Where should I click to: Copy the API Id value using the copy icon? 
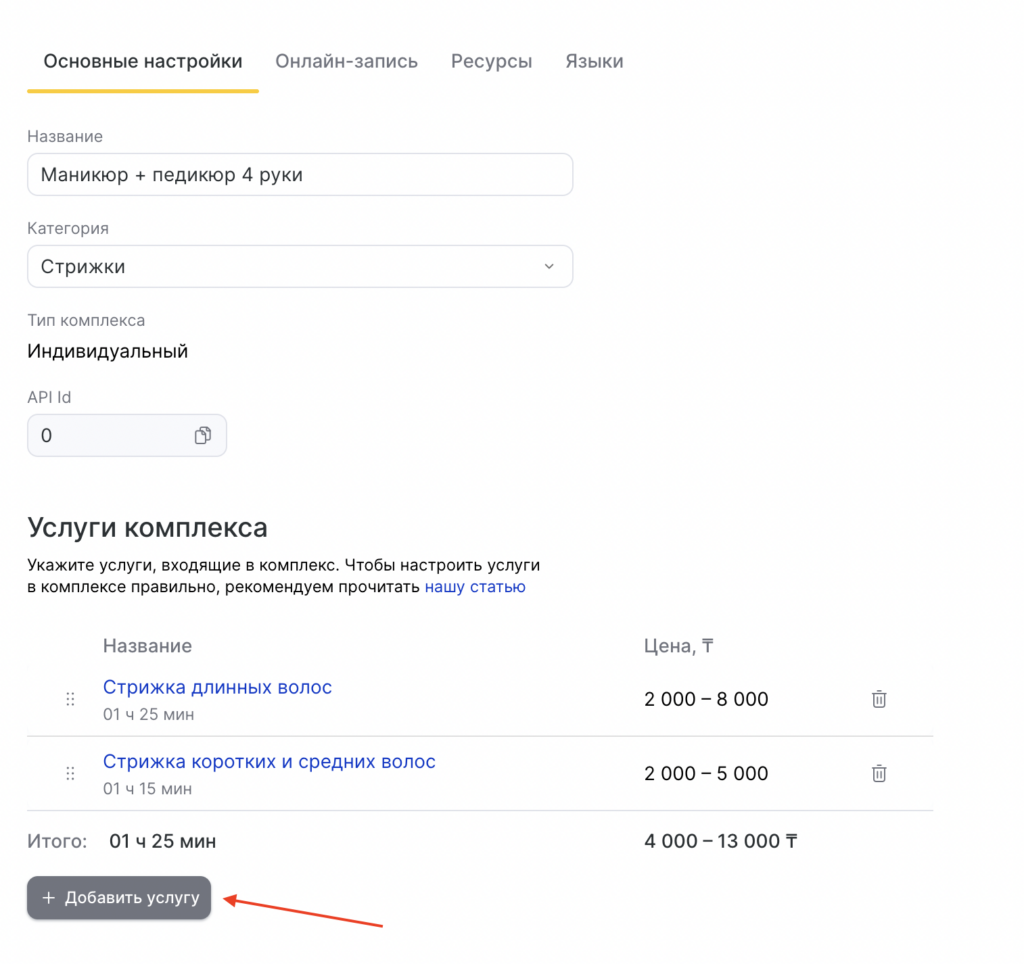[x=203, y=436]
